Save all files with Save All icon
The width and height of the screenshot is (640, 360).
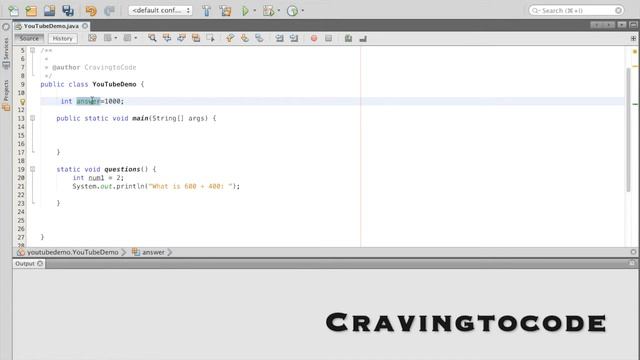[x=68, y=11]
